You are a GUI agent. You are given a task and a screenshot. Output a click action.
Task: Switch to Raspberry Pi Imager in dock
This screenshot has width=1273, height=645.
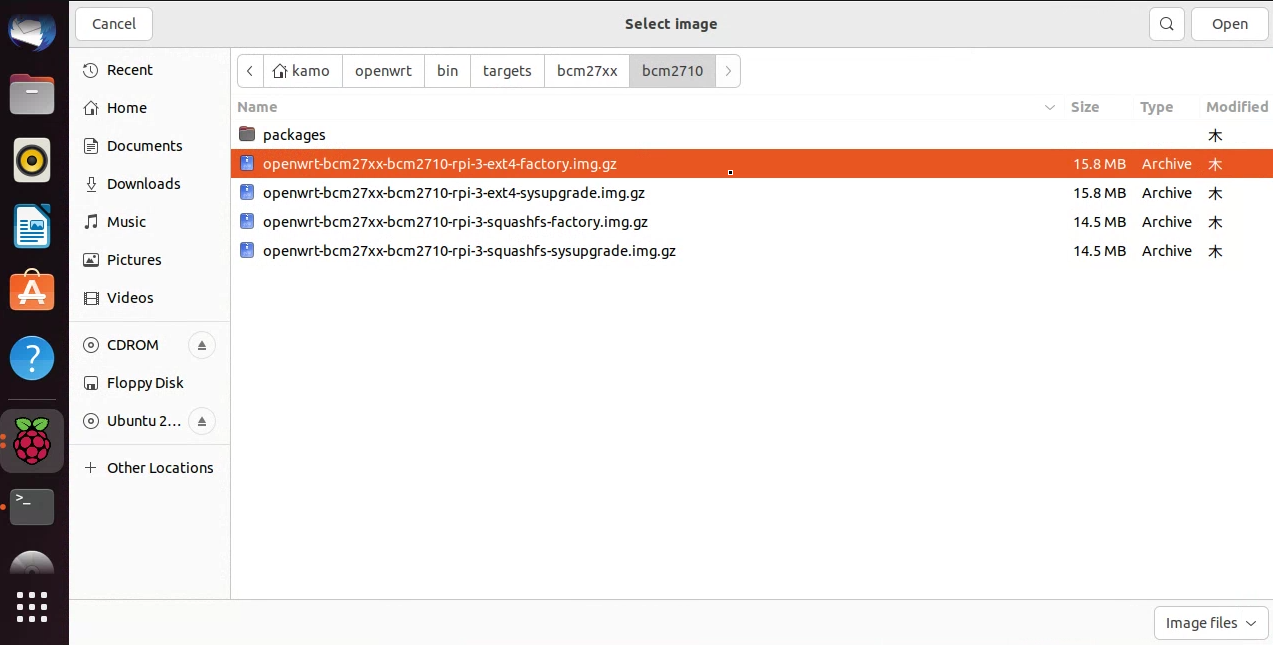tap(32, 441)
